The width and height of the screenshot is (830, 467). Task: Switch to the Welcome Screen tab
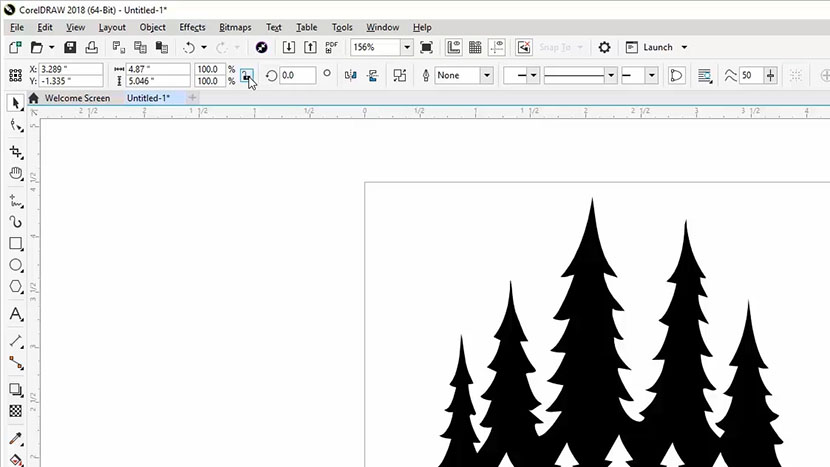76,98
